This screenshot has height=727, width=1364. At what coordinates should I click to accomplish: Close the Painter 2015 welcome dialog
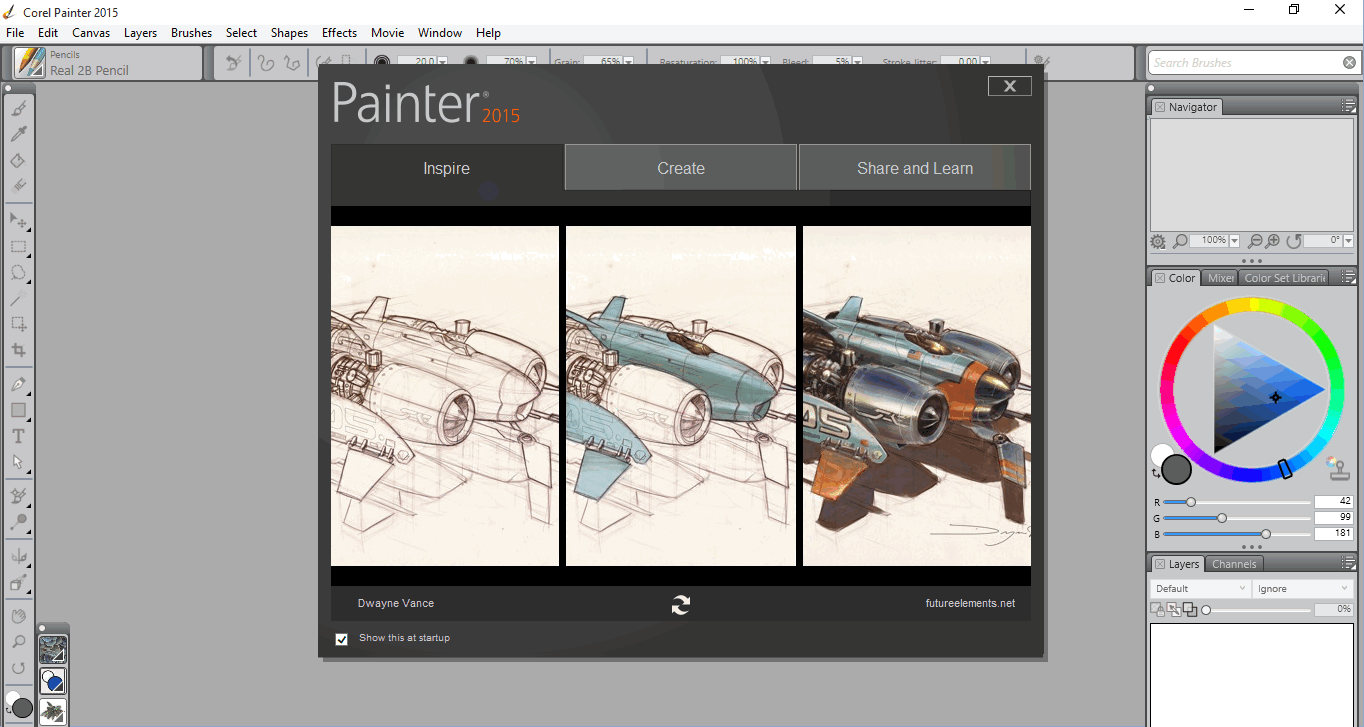(1009, 86)
